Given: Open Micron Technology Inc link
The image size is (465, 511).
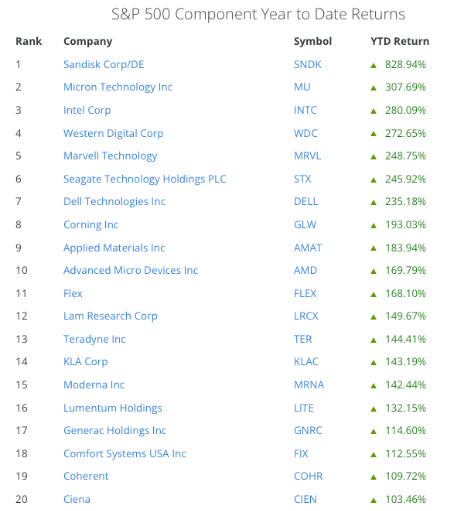Looking at the screenshot, I should coord(118,87).
